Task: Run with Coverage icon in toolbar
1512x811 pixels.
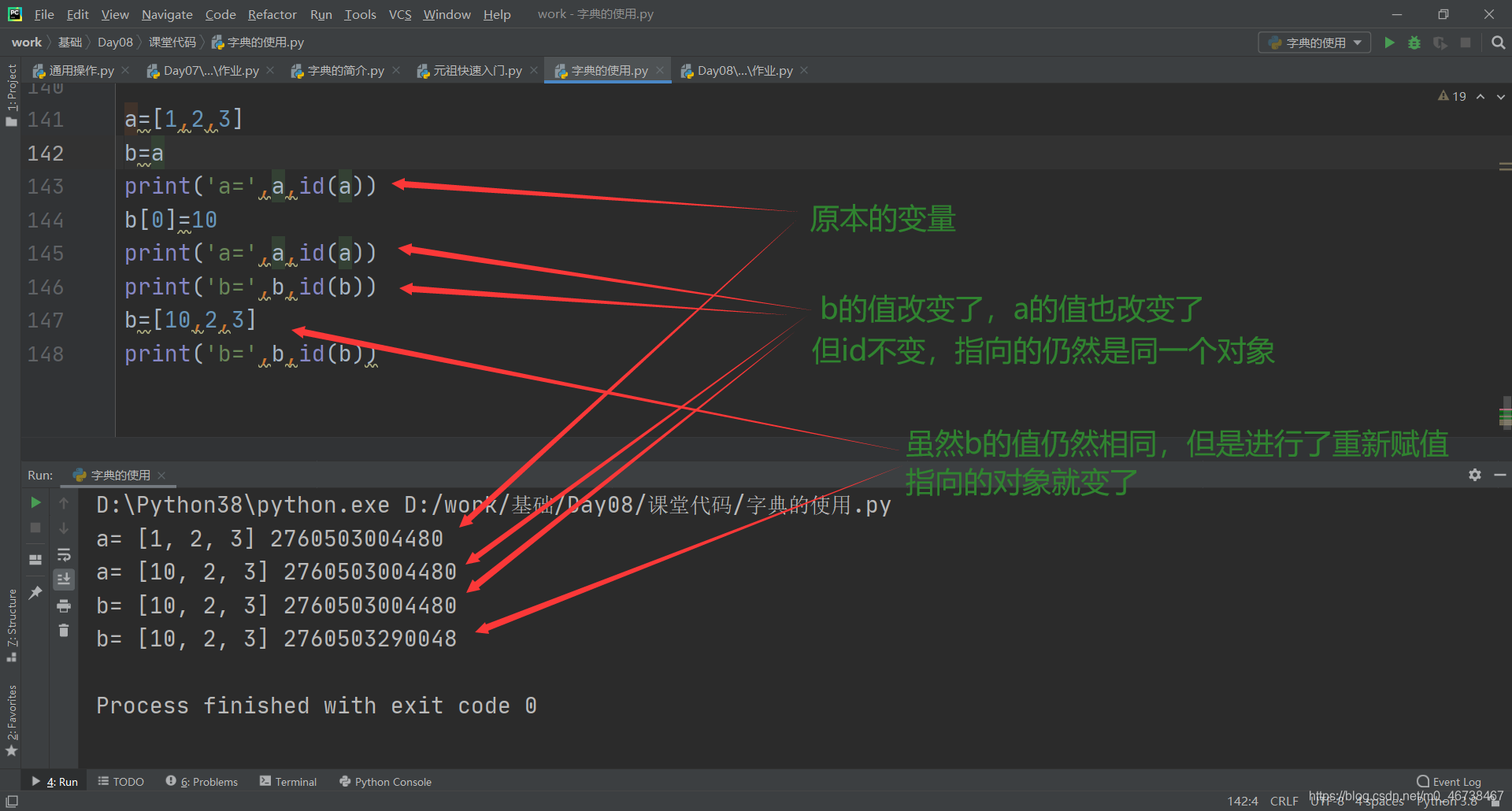Action: point(1440,43)
